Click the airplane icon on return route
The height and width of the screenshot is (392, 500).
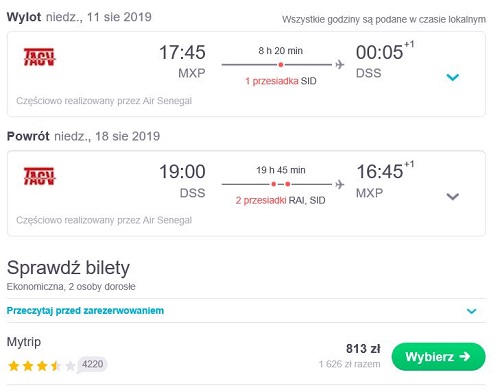click(x=339, y=184)
